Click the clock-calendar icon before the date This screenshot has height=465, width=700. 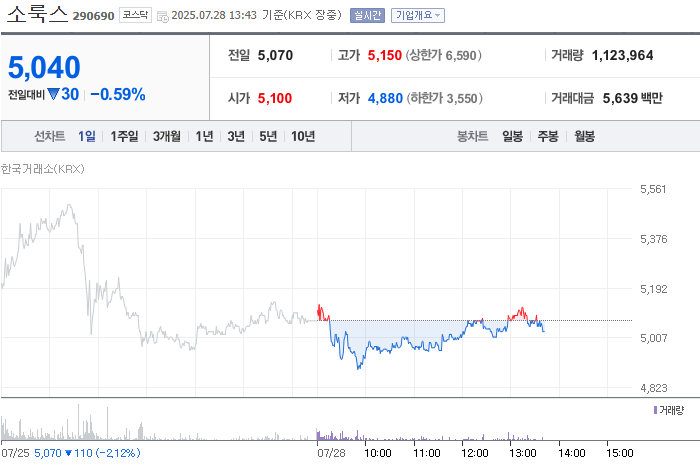162,17
